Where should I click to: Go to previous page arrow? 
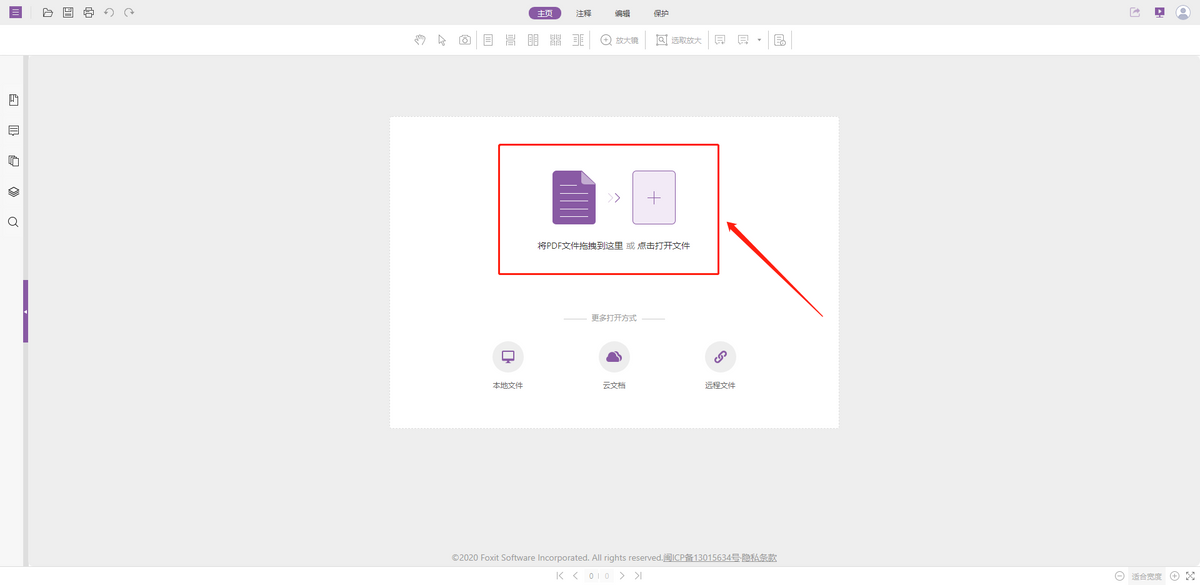pyautogui.click(x=575, y=576)
